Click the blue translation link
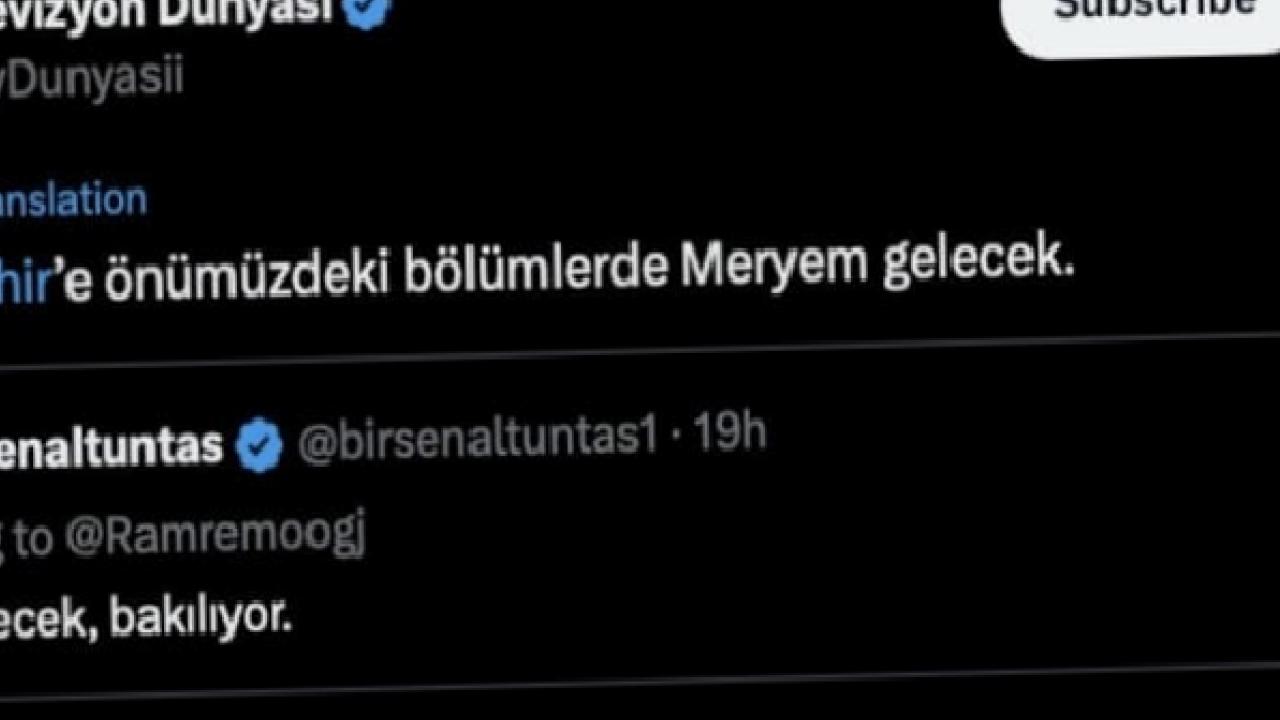Viewport: 1280px width, 720px height. (73, 200)
